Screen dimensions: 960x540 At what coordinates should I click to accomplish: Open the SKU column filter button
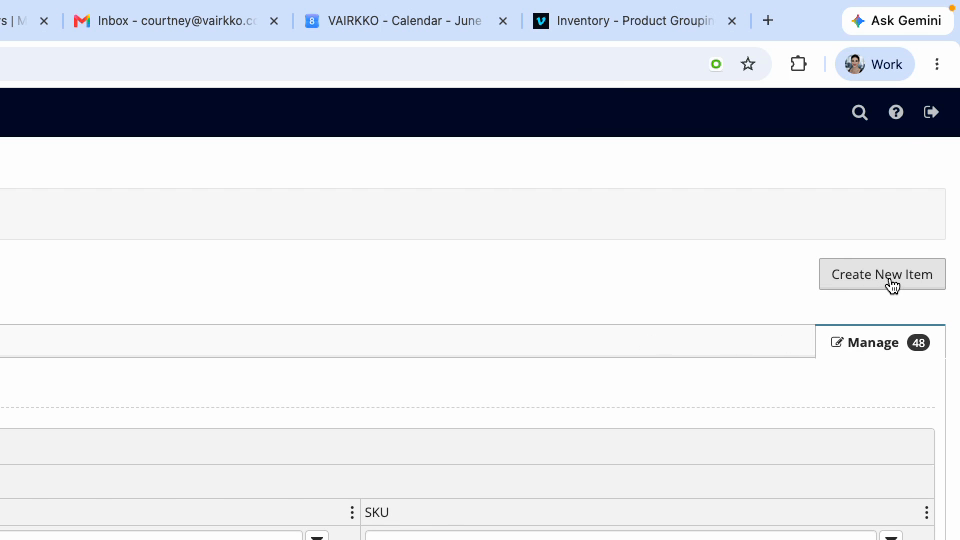891,536
